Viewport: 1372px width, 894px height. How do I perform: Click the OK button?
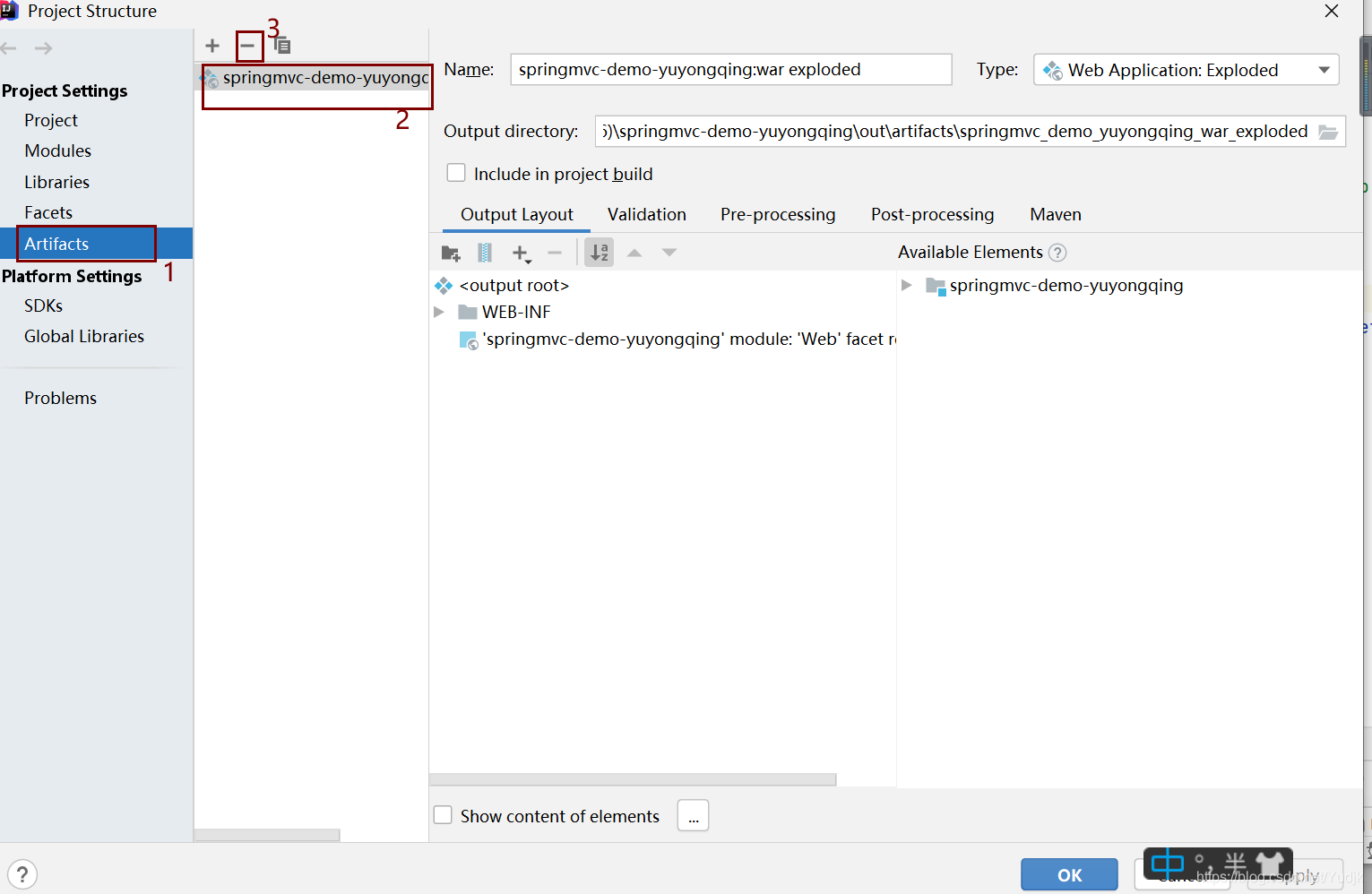pyautogui.click(x=1069, y=874)
